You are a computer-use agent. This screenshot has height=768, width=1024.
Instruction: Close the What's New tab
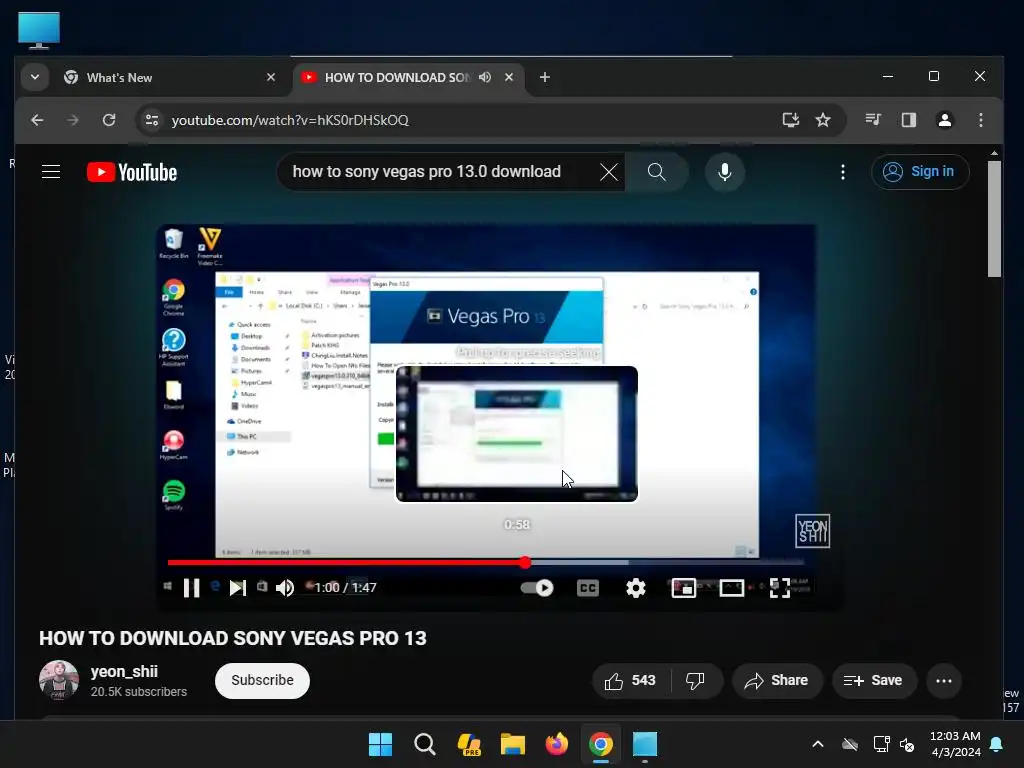tap(270, 77)
